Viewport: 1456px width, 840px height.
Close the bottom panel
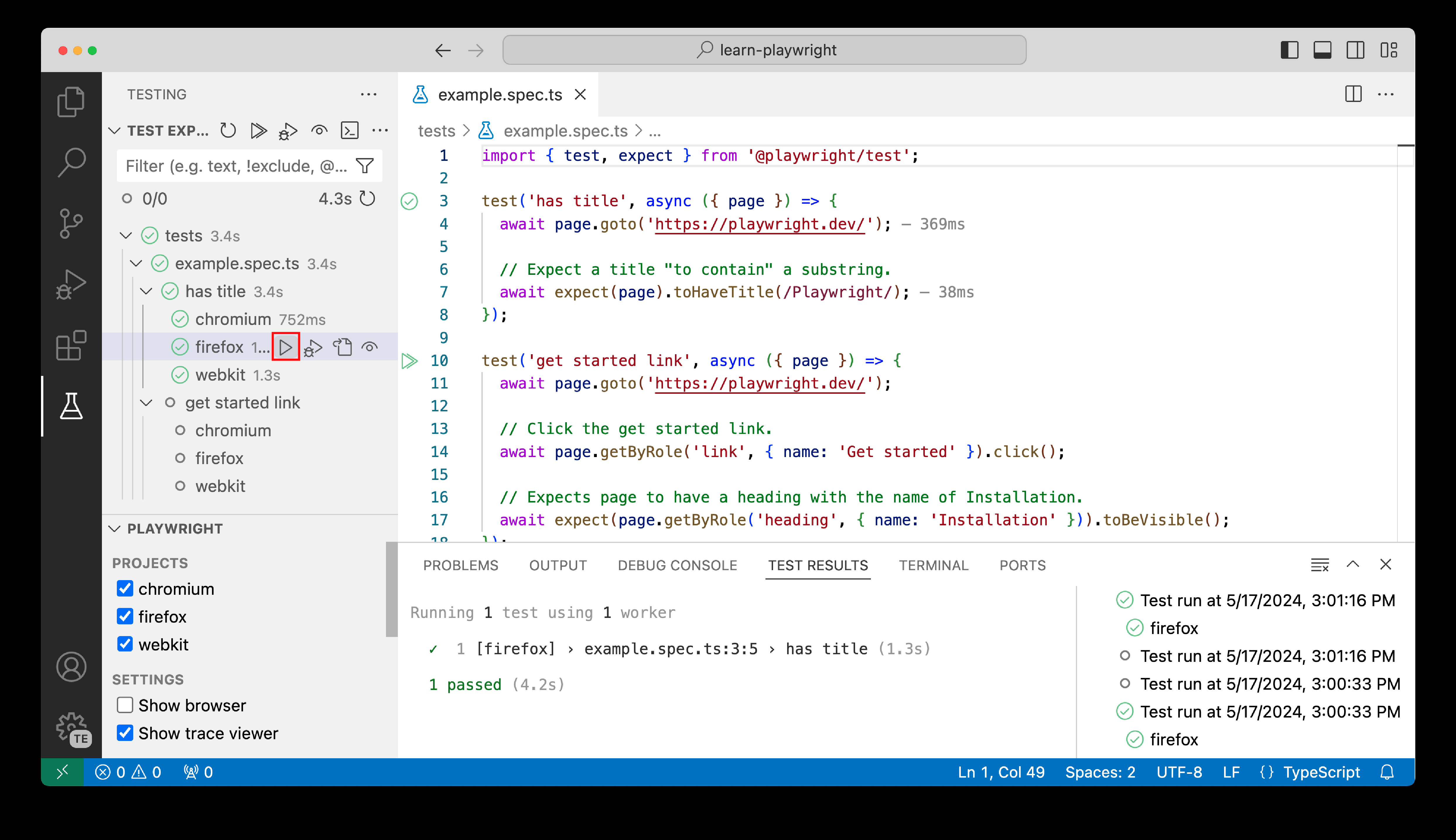tap(1386, 564)
